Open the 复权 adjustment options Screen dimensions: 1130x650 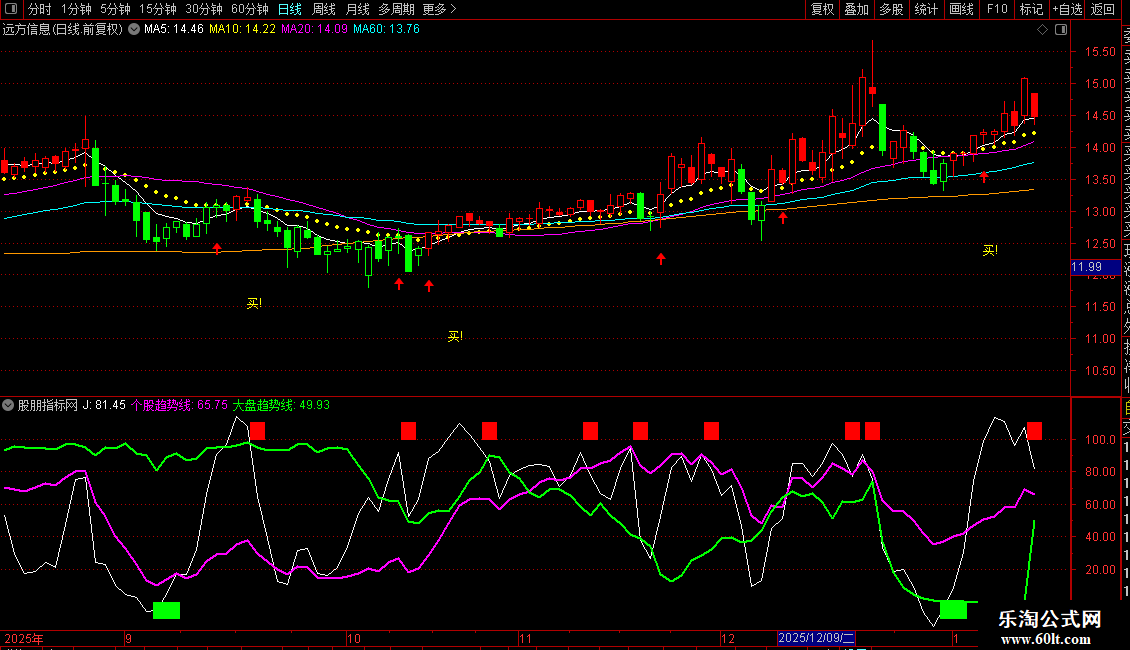coord(822,9)
